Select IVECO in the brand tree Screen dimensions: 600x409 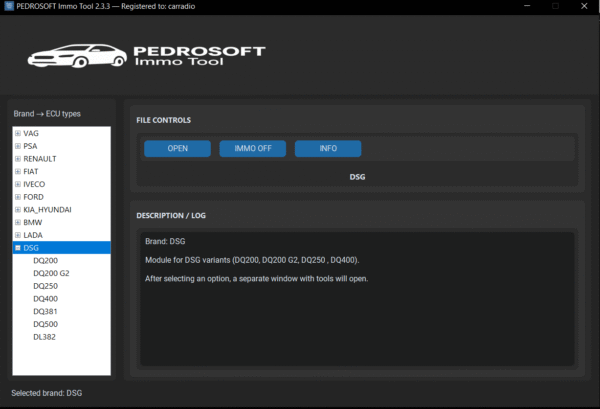[34, 184]
